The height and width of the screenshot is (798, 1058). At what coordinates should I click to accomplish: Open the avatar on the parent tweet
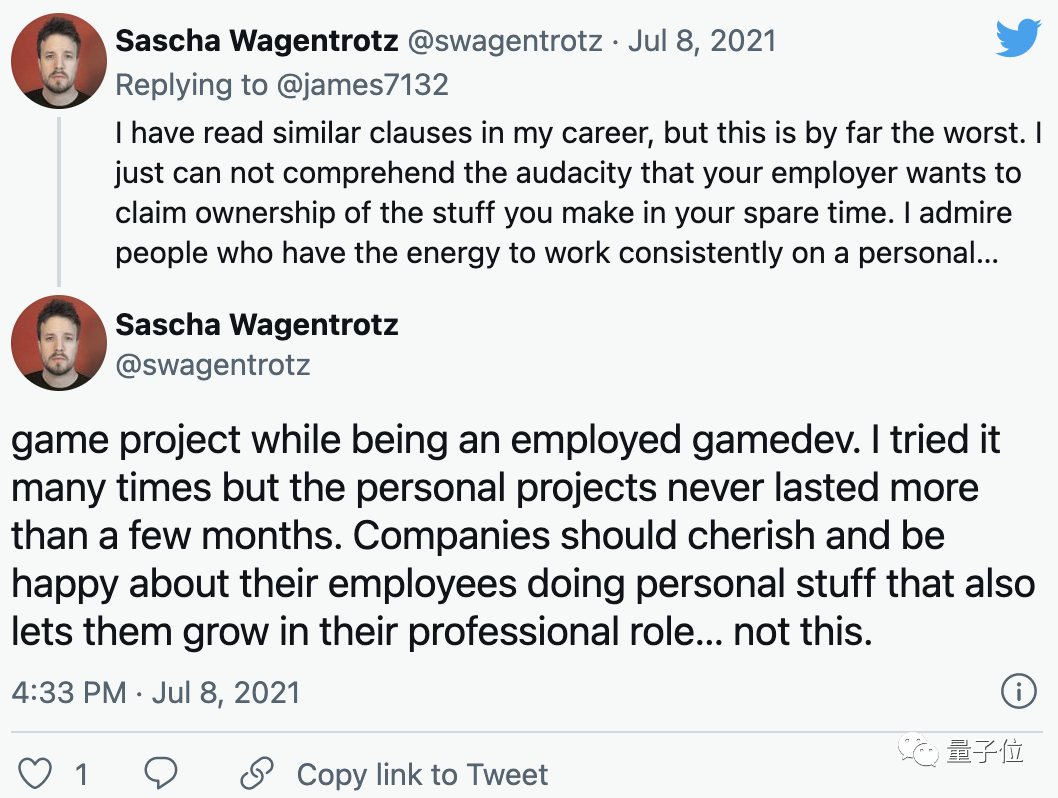point(59,60)
